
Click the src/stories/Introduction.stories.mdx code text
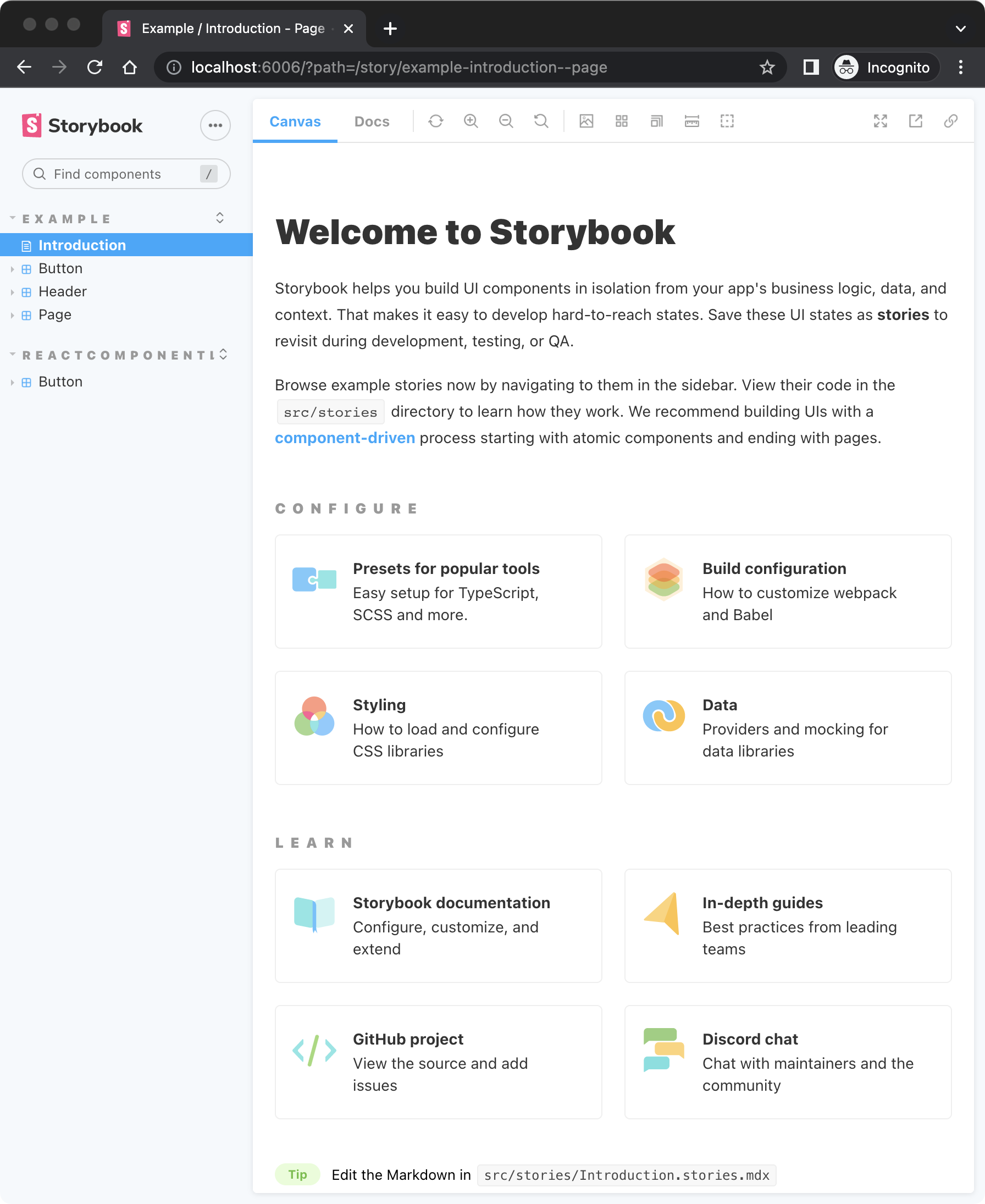[627, 1174]
